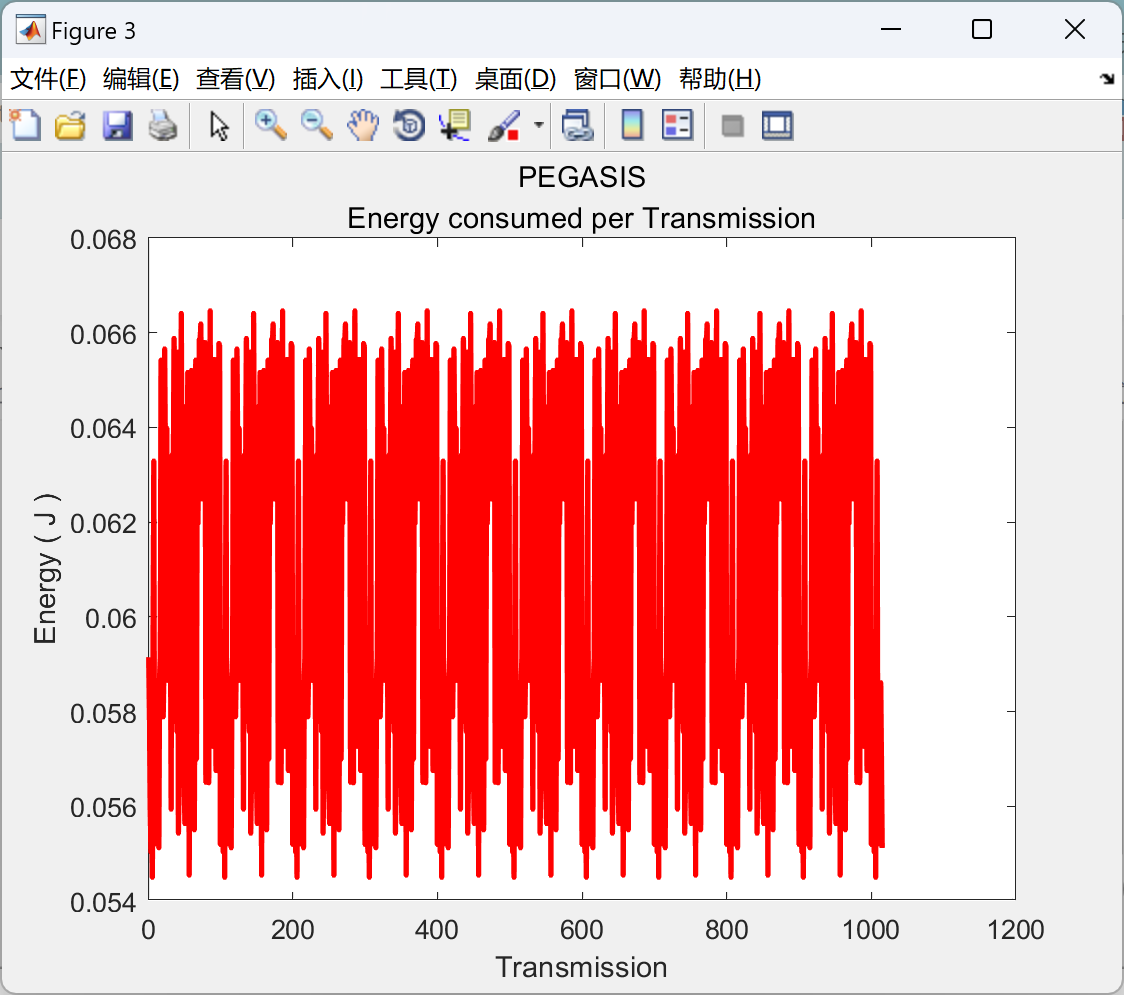Select the 'Energy consumed per Transmission' subtitle
The image size is (1124, 995).
point(581,218)
